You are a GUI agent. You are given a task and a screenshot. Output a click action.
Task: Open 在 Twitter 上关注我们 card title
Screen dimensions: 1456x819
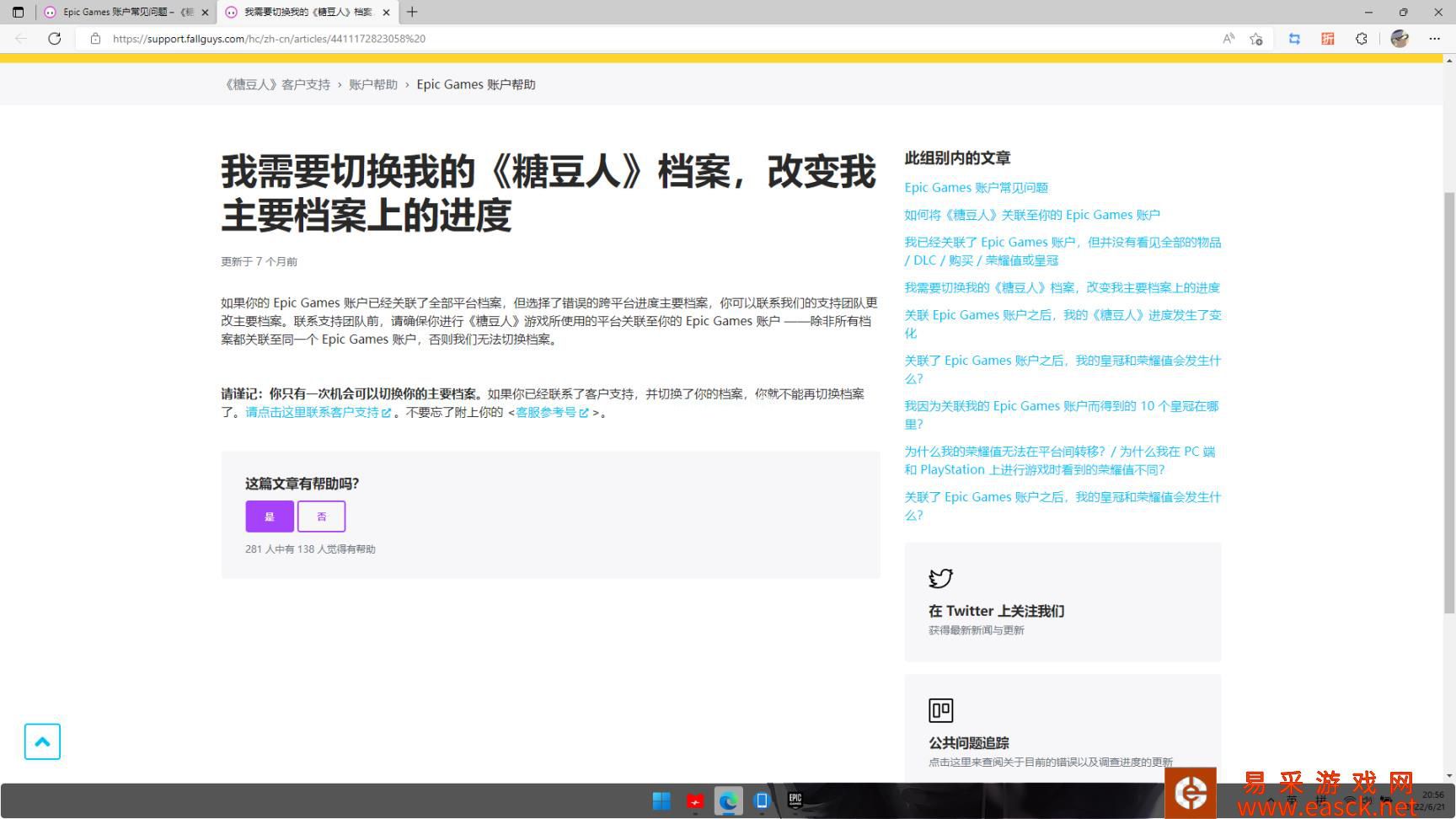[x=996, y=611]
